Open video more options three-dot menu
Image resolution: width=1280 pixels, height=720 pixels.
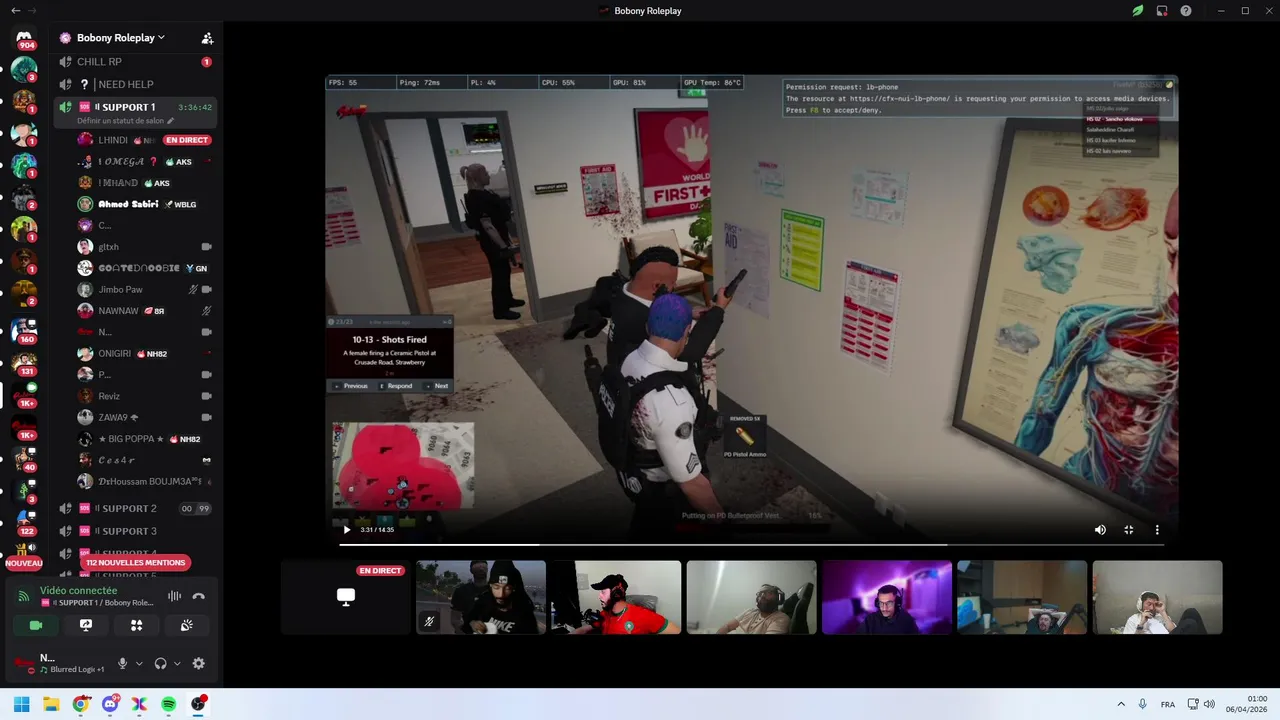point(1157,530)
